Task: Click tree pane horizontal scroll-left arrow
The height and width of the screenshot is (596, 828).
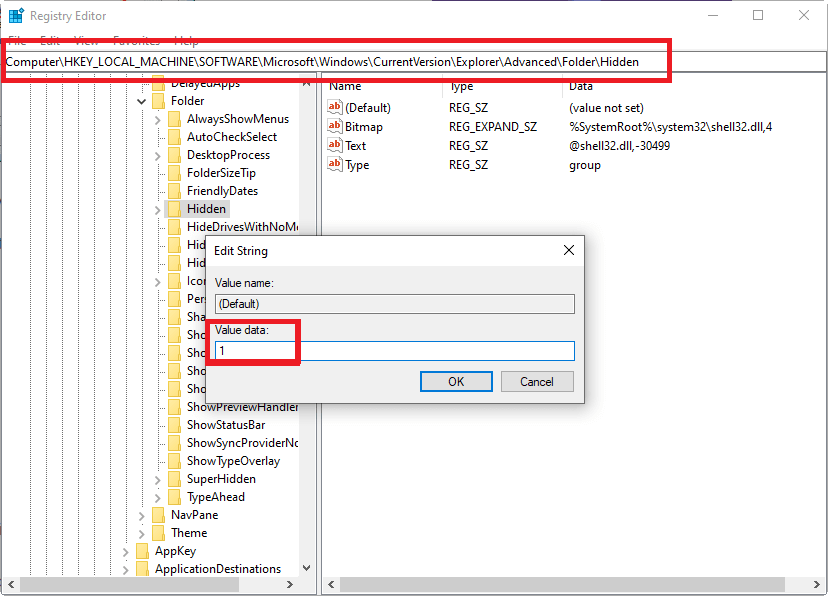Action: [11, 584]
